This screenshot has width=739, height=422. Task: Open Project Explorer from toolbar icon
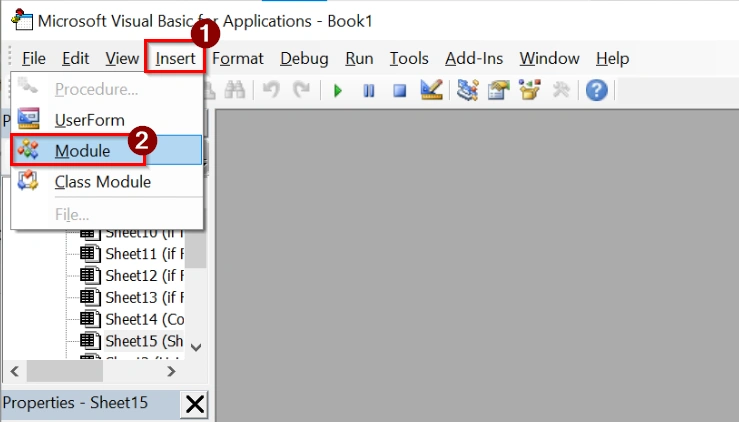(x=468, y=91)
